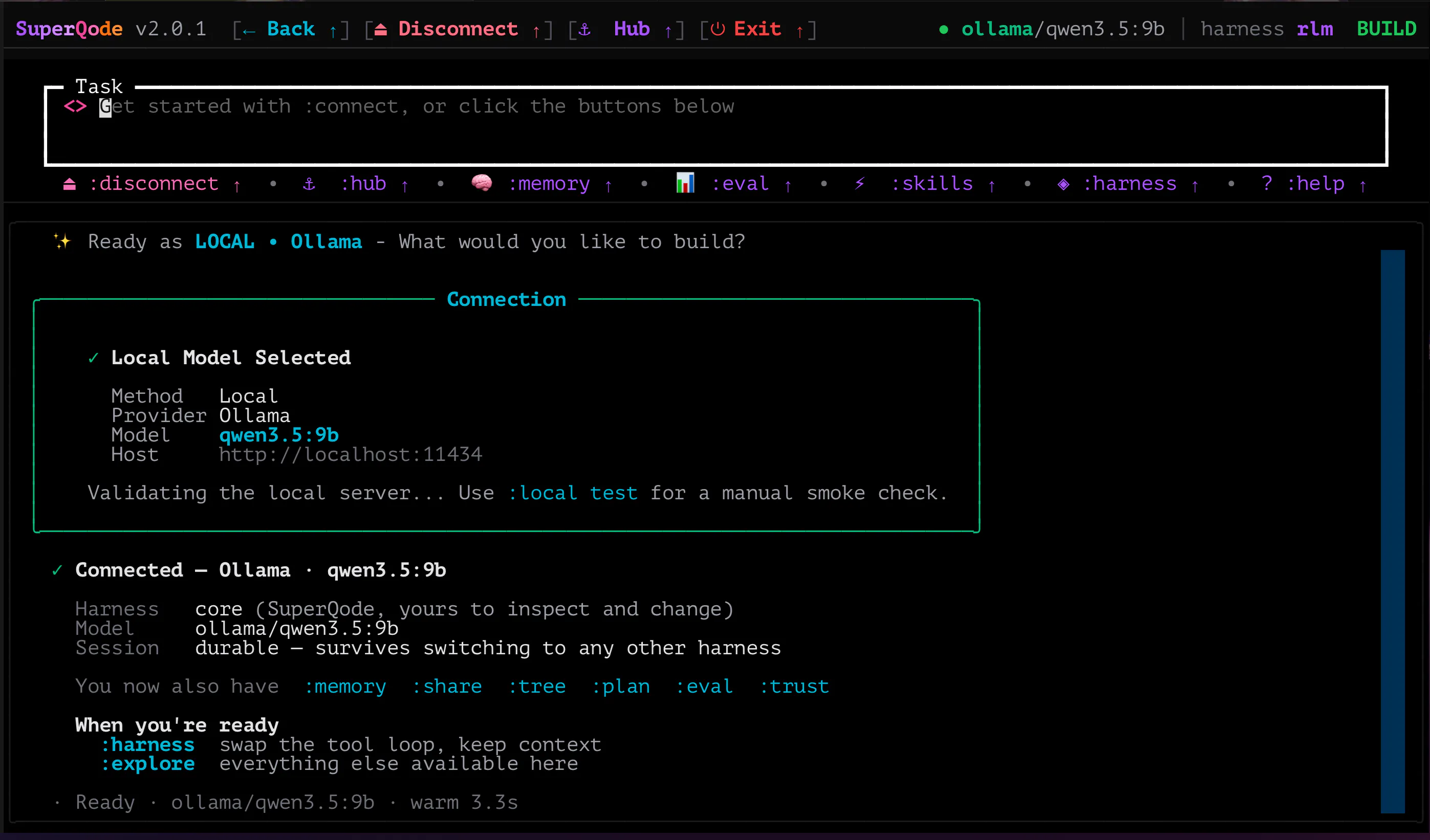1430x840 pixels.
Task: Click the anchor icon beside Hub header
Action: [584, 29]
